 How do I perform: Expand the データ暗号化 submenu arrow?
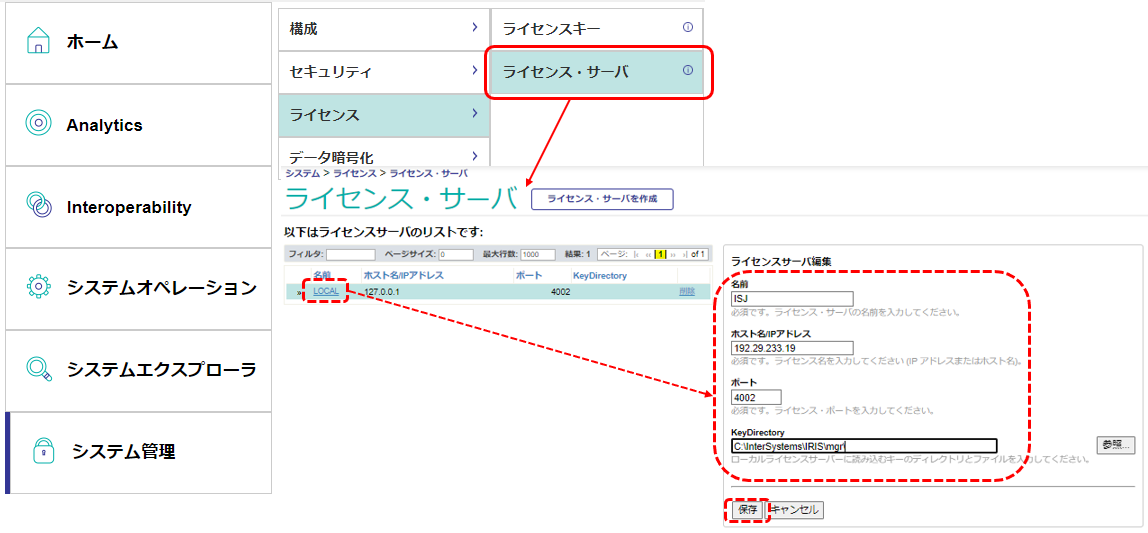(474, 156)
